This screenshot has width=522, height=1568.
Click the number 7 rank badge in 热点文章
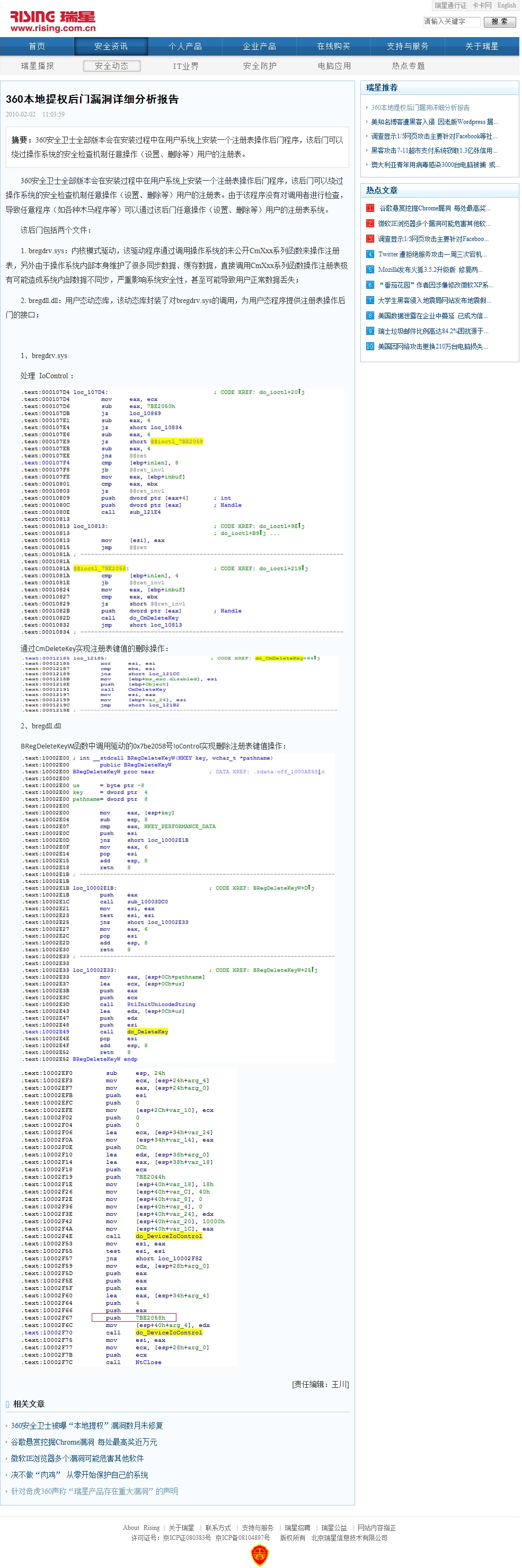coord(370,300)
